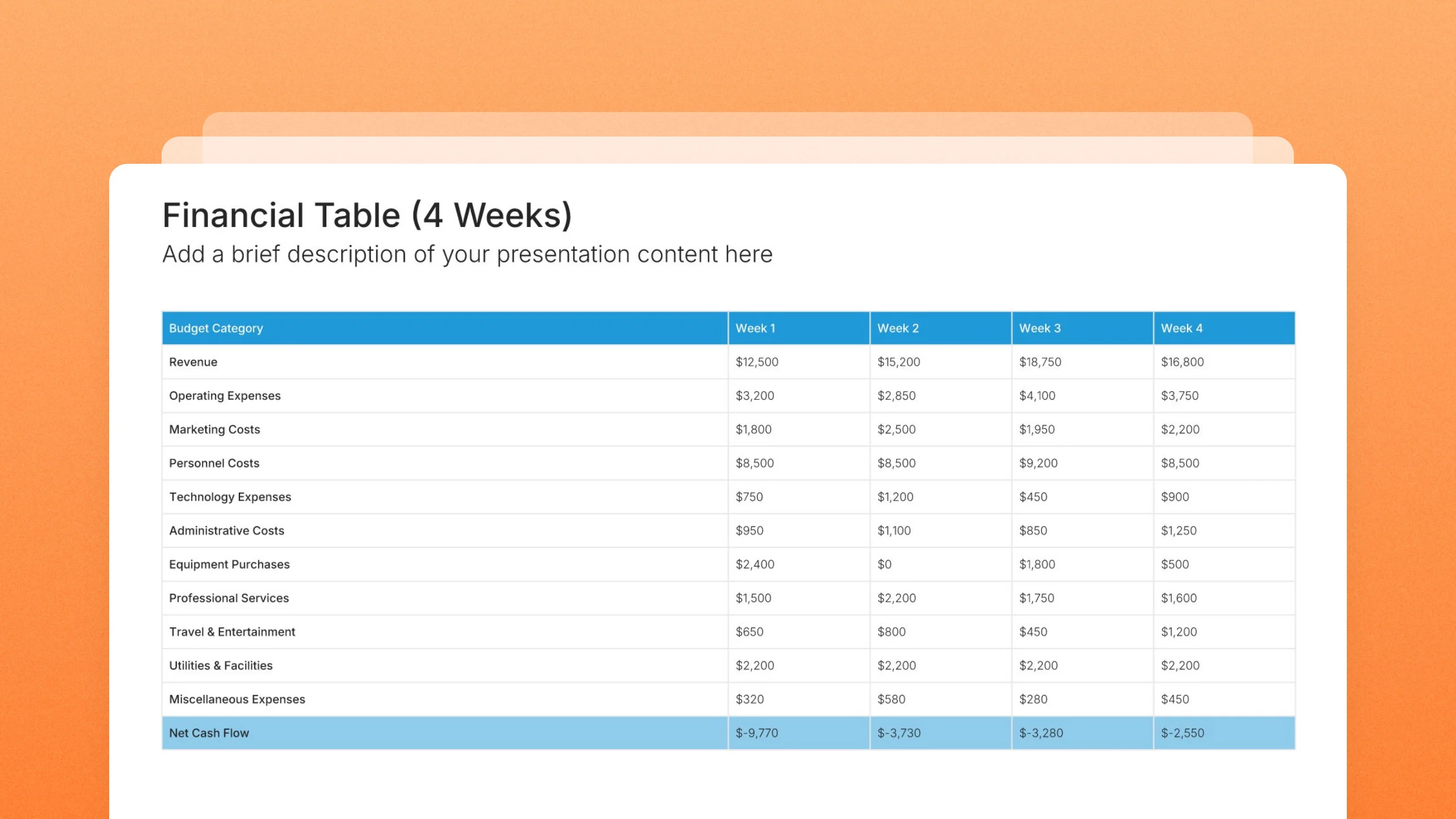Click Net Cash Flow Week 2 value $-3,730
The height and width of the screenshot is (819, 1456).
tap(899, 733)
